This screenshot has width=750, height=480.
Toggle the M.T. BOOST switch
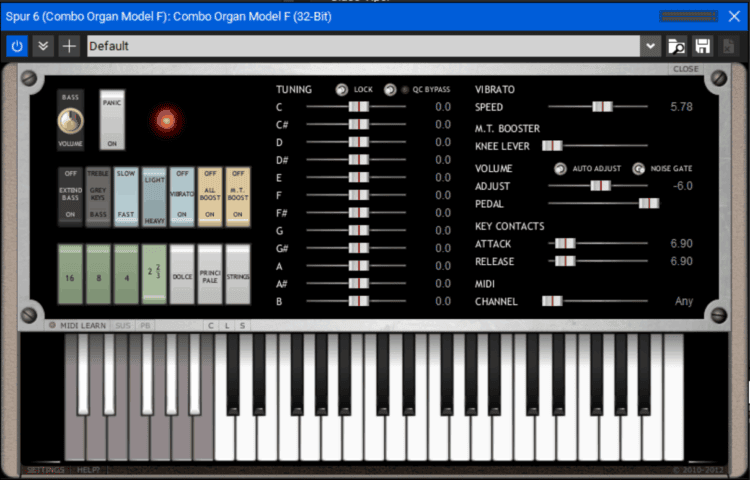238,196
